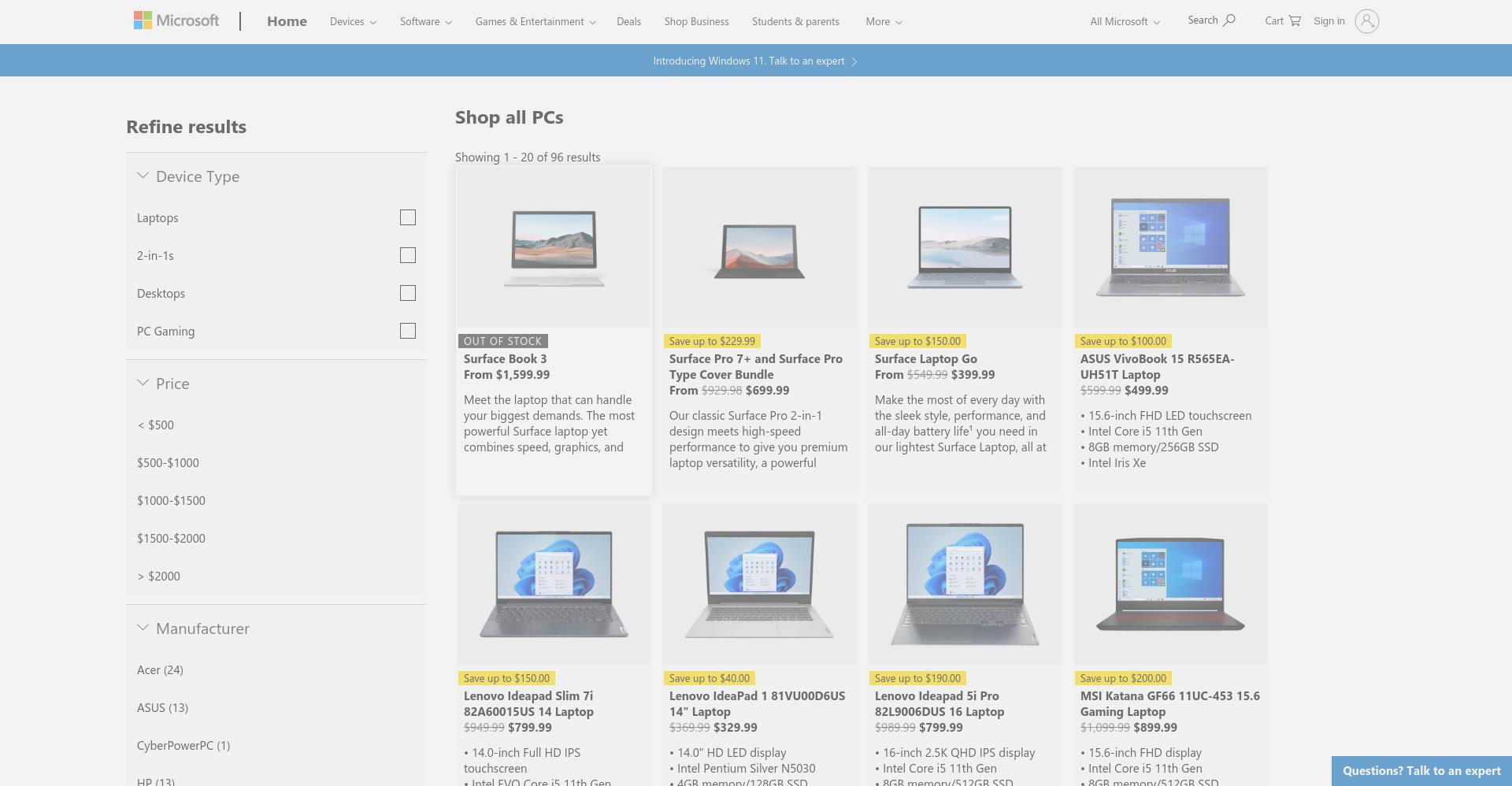The image size is (1512, 786).
Task: Click Surface Pro 7+ Type Cover Bundle title
Action: 756,367
